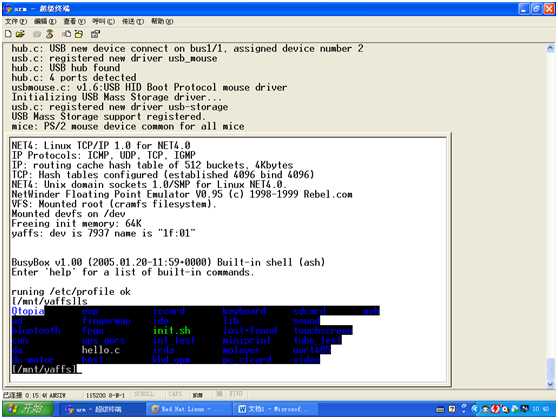Viewport: 558px width, 419px height.
Task: Click the Qtopia directory name in listing
Action: click(28, 311)
